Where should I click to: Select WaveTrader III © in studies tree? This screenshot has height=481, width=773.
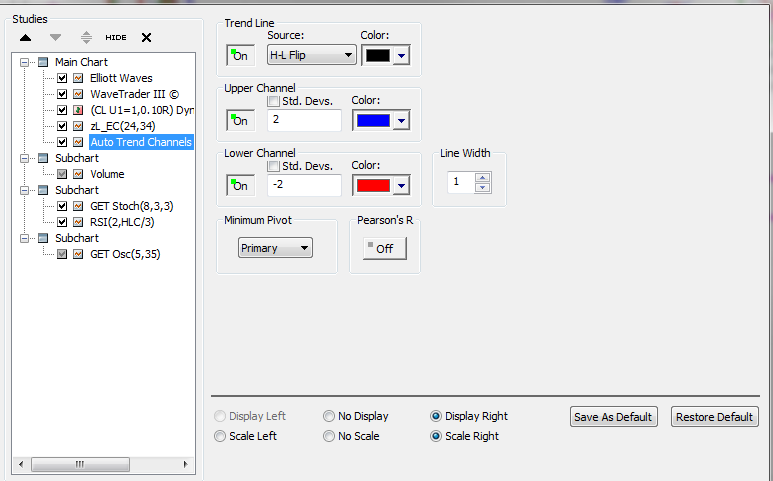(x=135, y=94)
